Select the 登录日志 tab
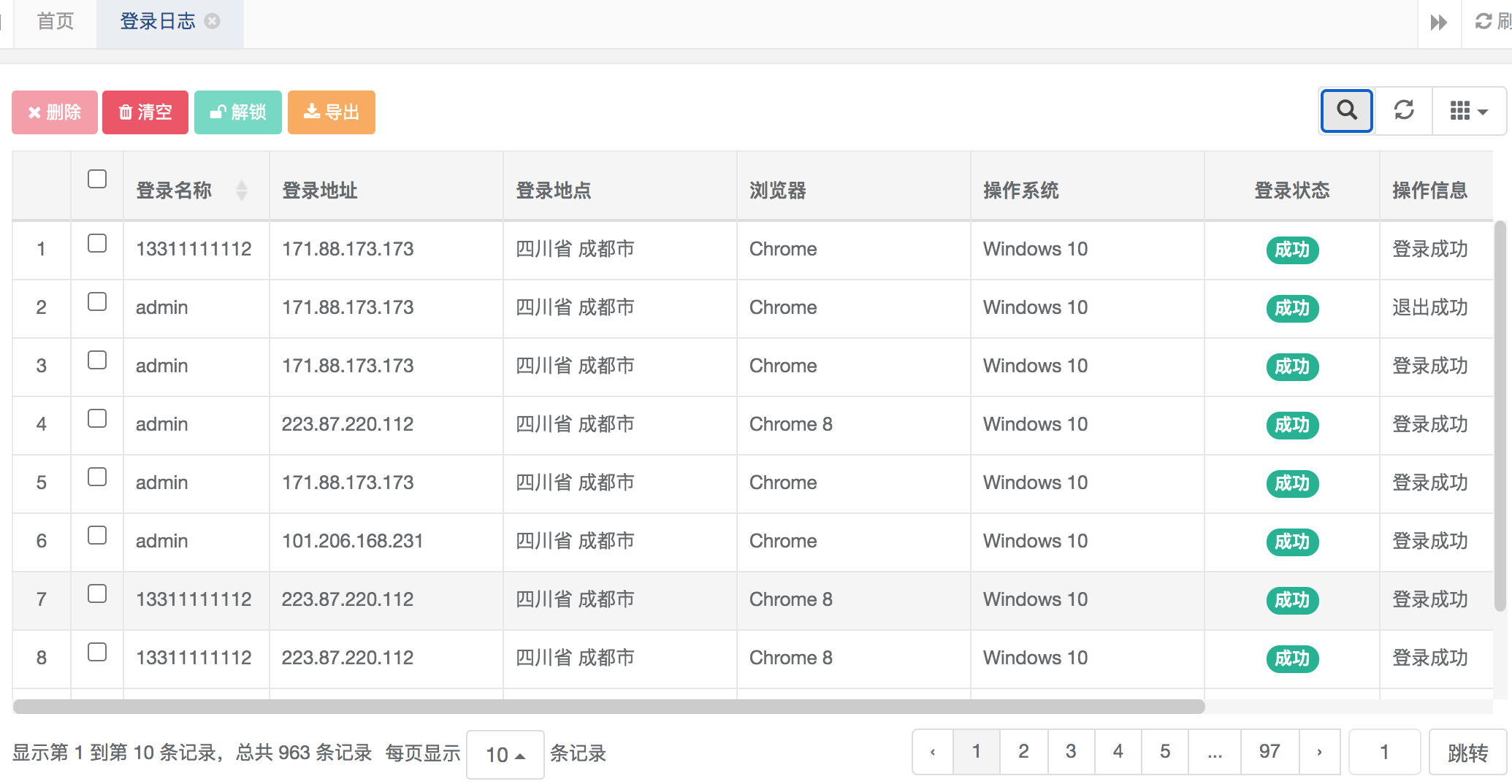1512x784 pixels. (158, 21)
